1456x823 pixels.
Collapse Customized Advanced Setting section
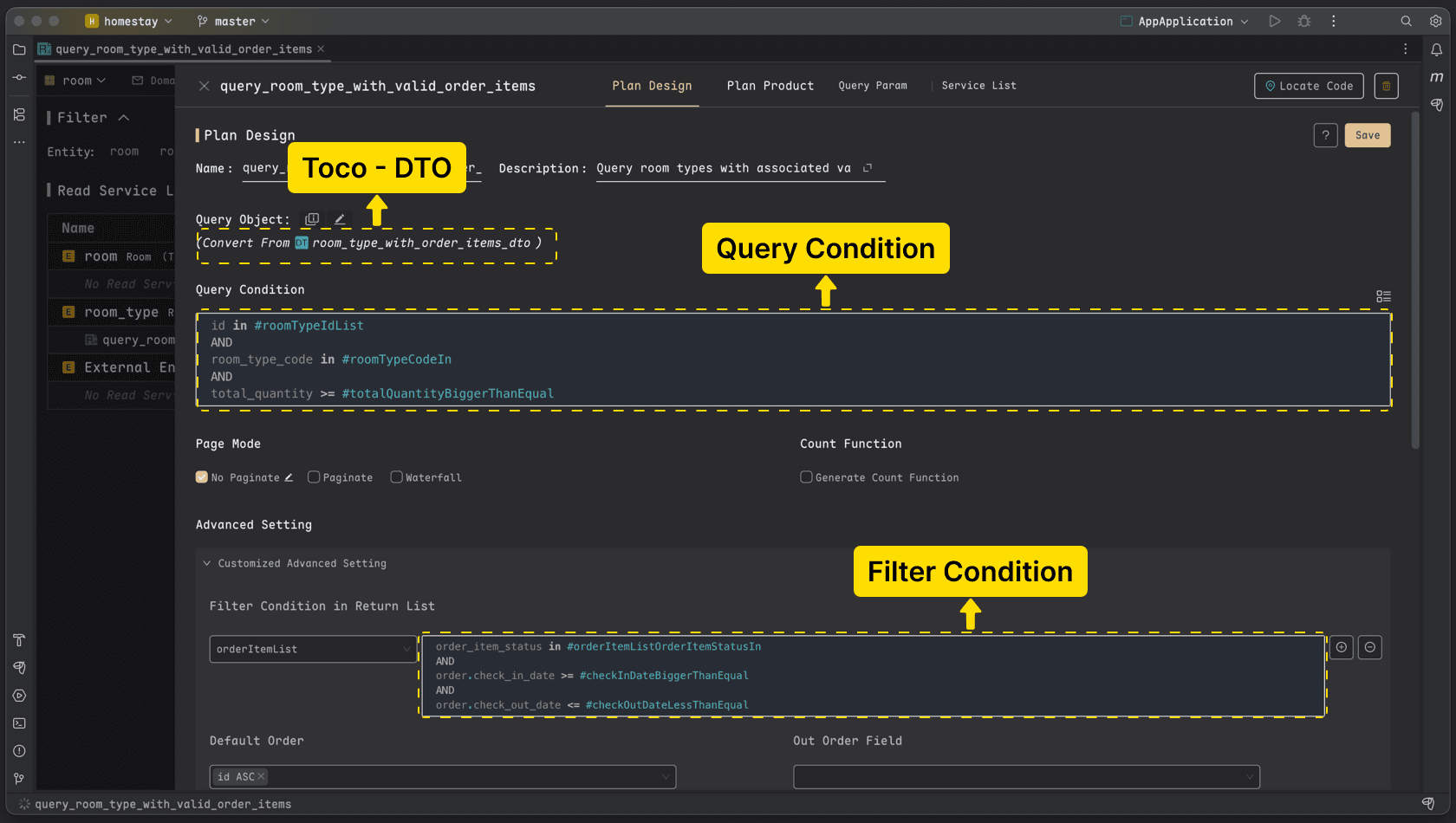point(207,563)
